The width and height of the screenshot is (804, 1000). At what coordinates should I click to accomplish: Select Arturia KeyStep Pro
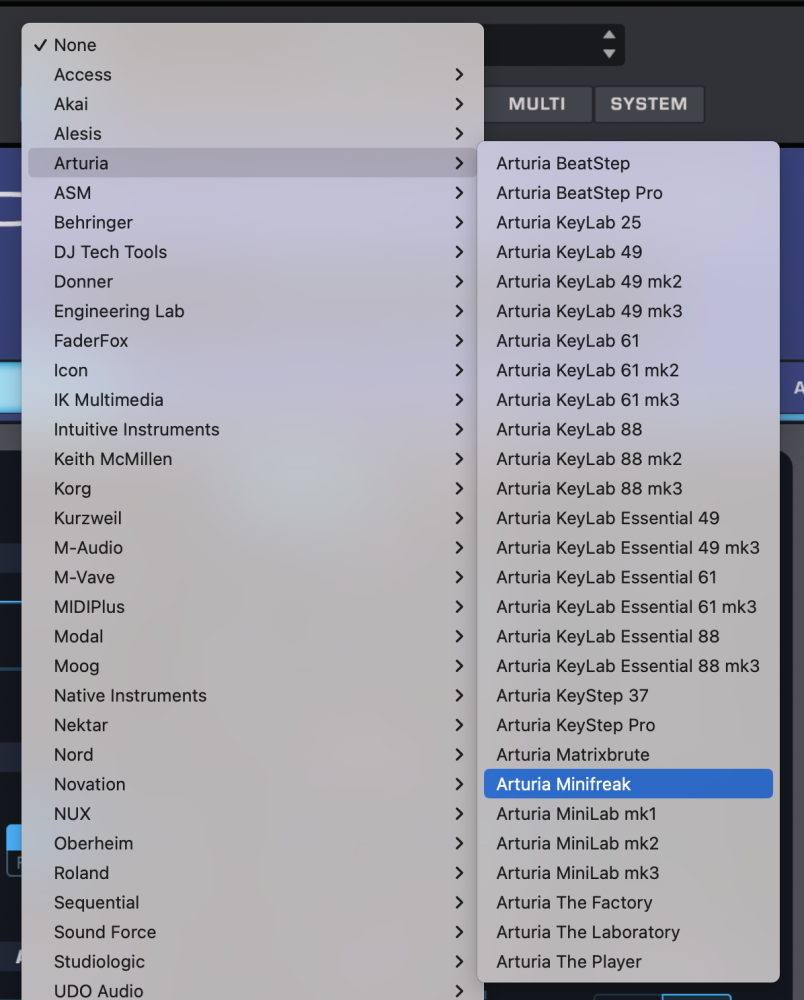[628, 725]
